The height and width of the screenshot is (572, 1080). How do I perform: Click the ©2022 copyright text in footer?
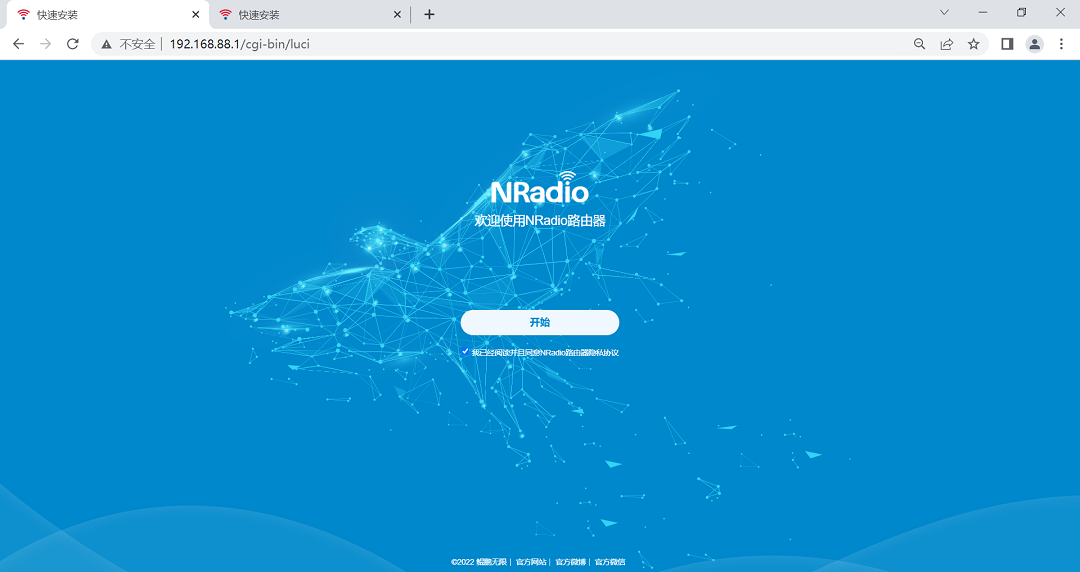coord(479,562)
